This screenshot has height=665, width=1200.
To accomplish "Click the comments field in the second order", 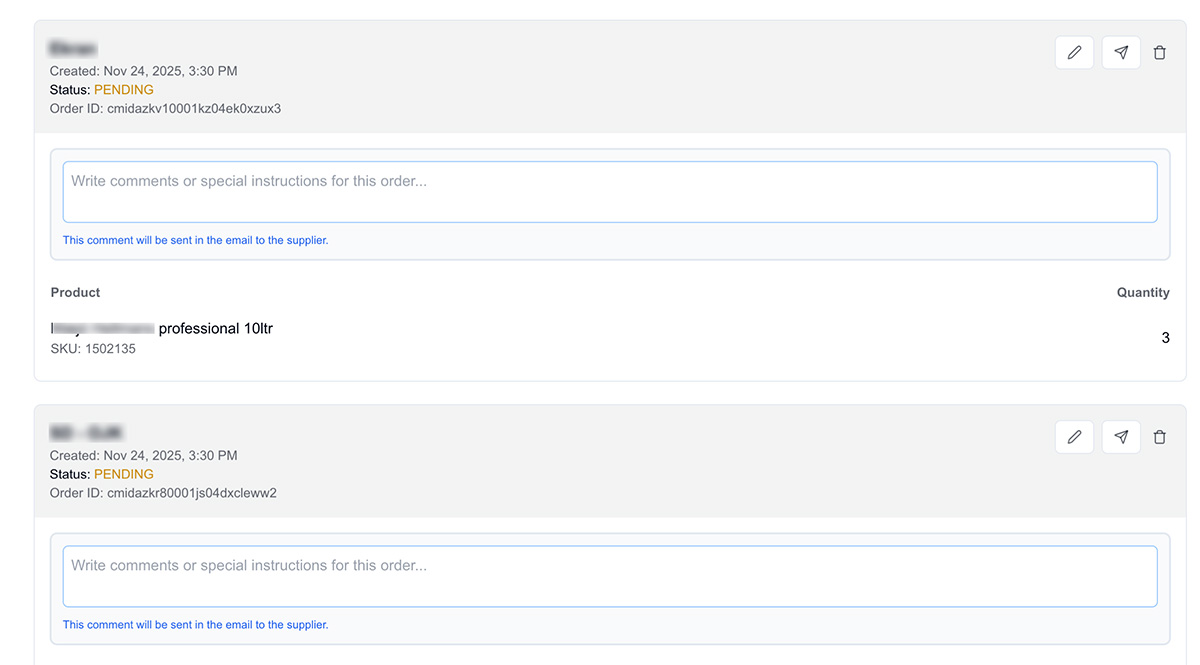I will (609, 576).
